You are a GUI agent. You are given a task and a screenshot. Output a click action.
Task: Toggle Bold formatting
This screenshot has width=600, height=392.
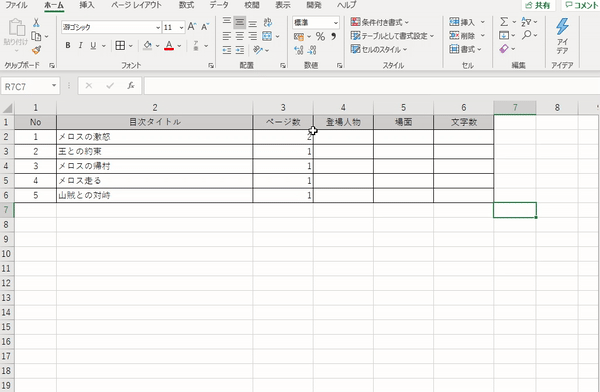(68, 46)
